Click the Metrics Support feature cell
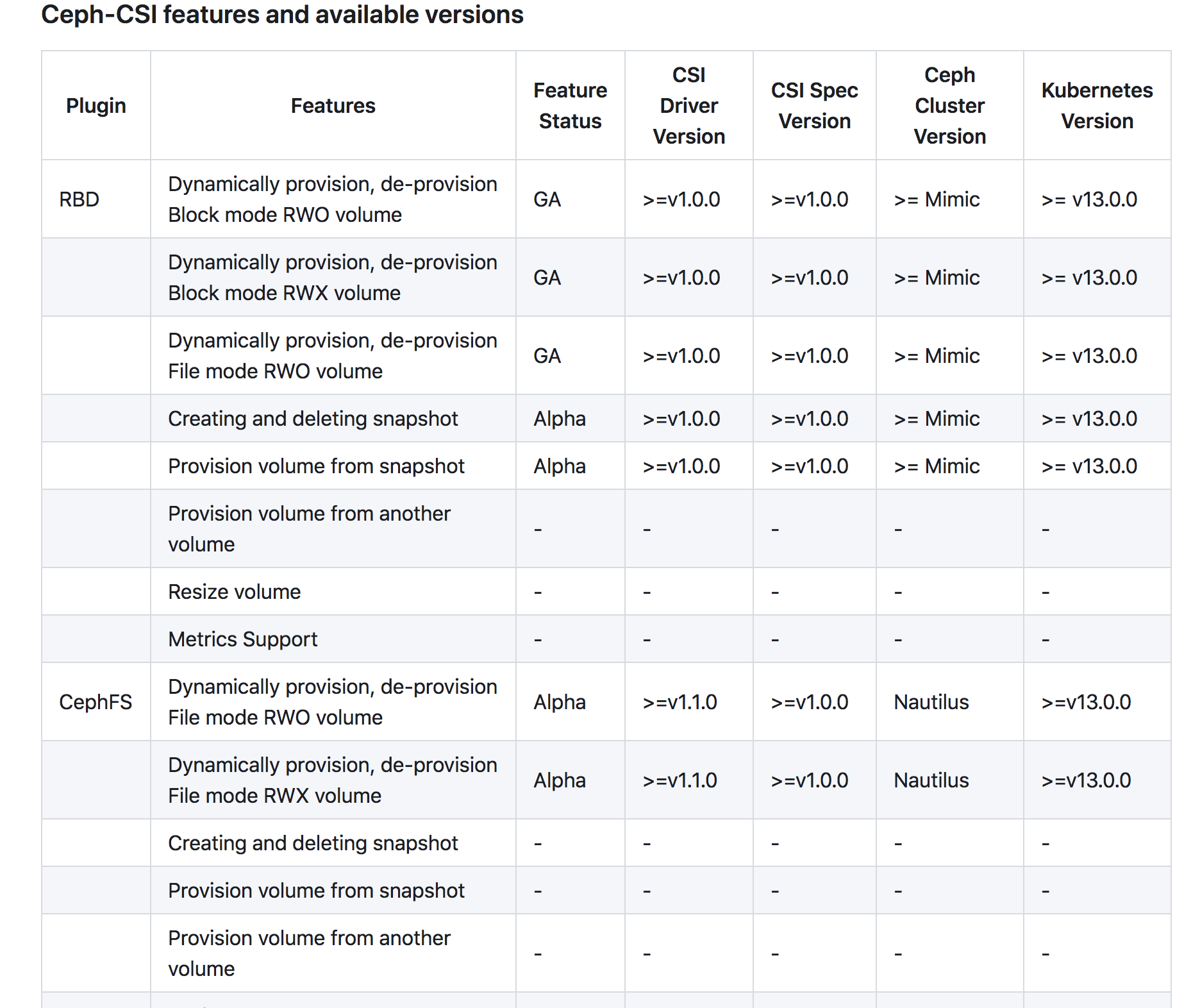This screenshot has width=1200, height=1008. tap(243, 639)
